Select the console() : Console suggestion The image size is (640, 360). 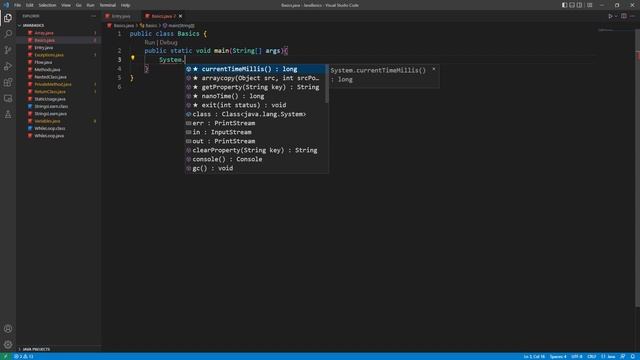(257, 159)
